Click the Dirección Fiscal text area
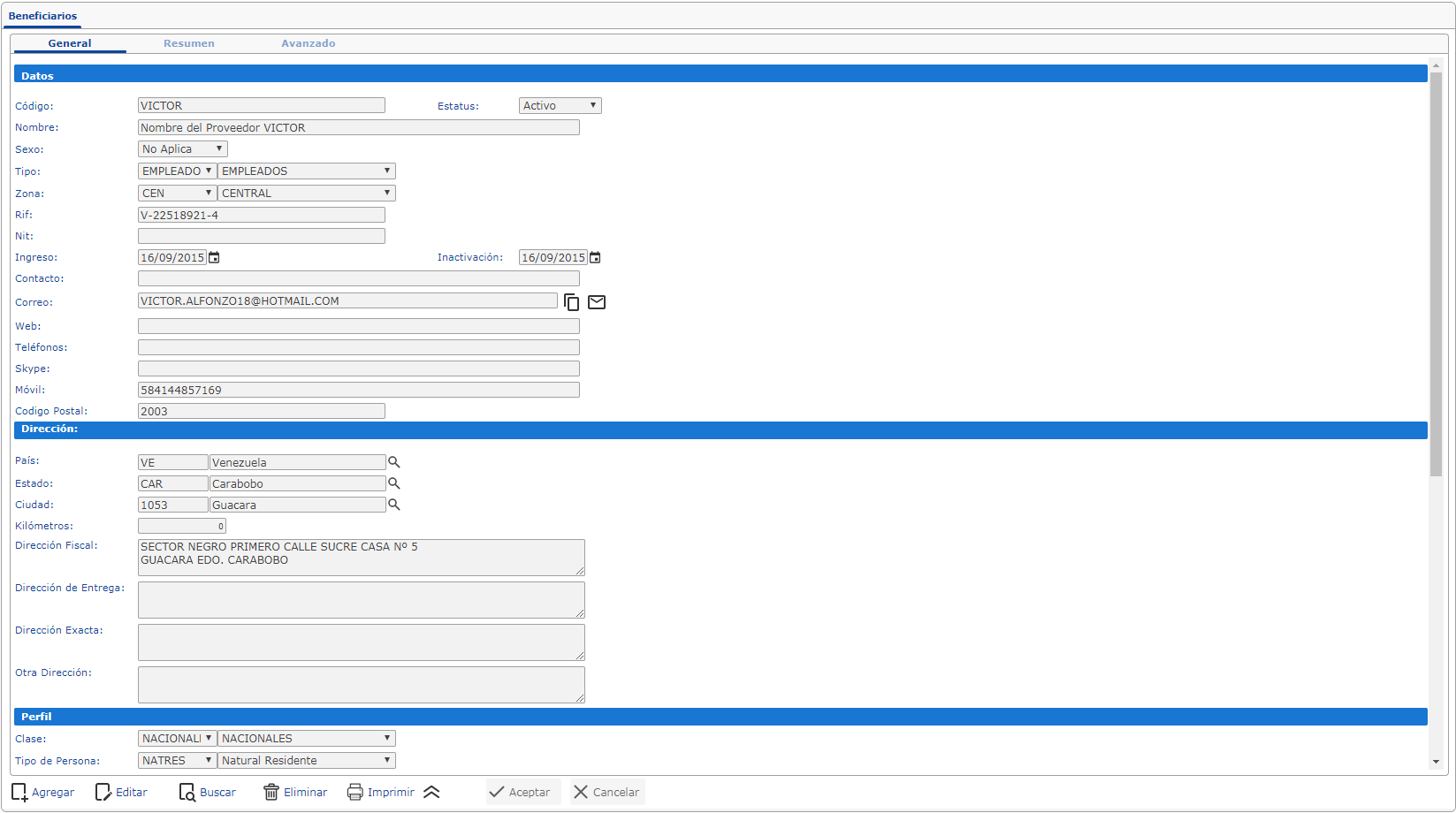The width and height of the screenshot is (1456, 813). coord(362,558)
